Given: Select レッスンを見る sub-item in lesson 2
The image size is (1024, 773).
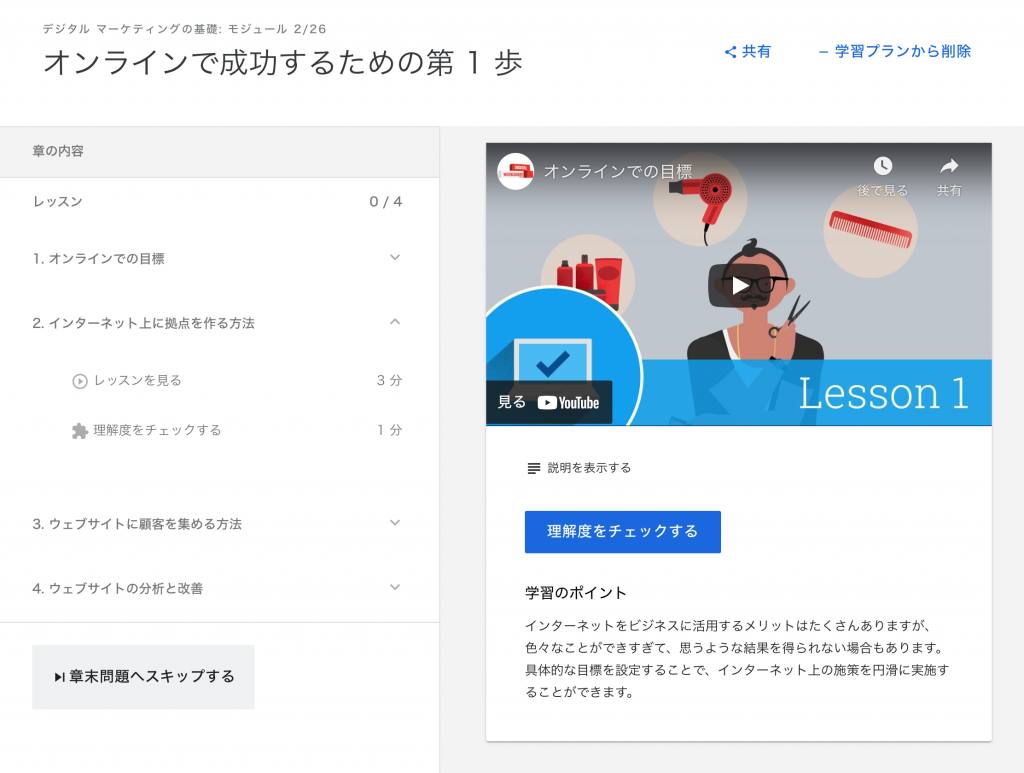Looking at the screenshot, I should click(138, 381).
